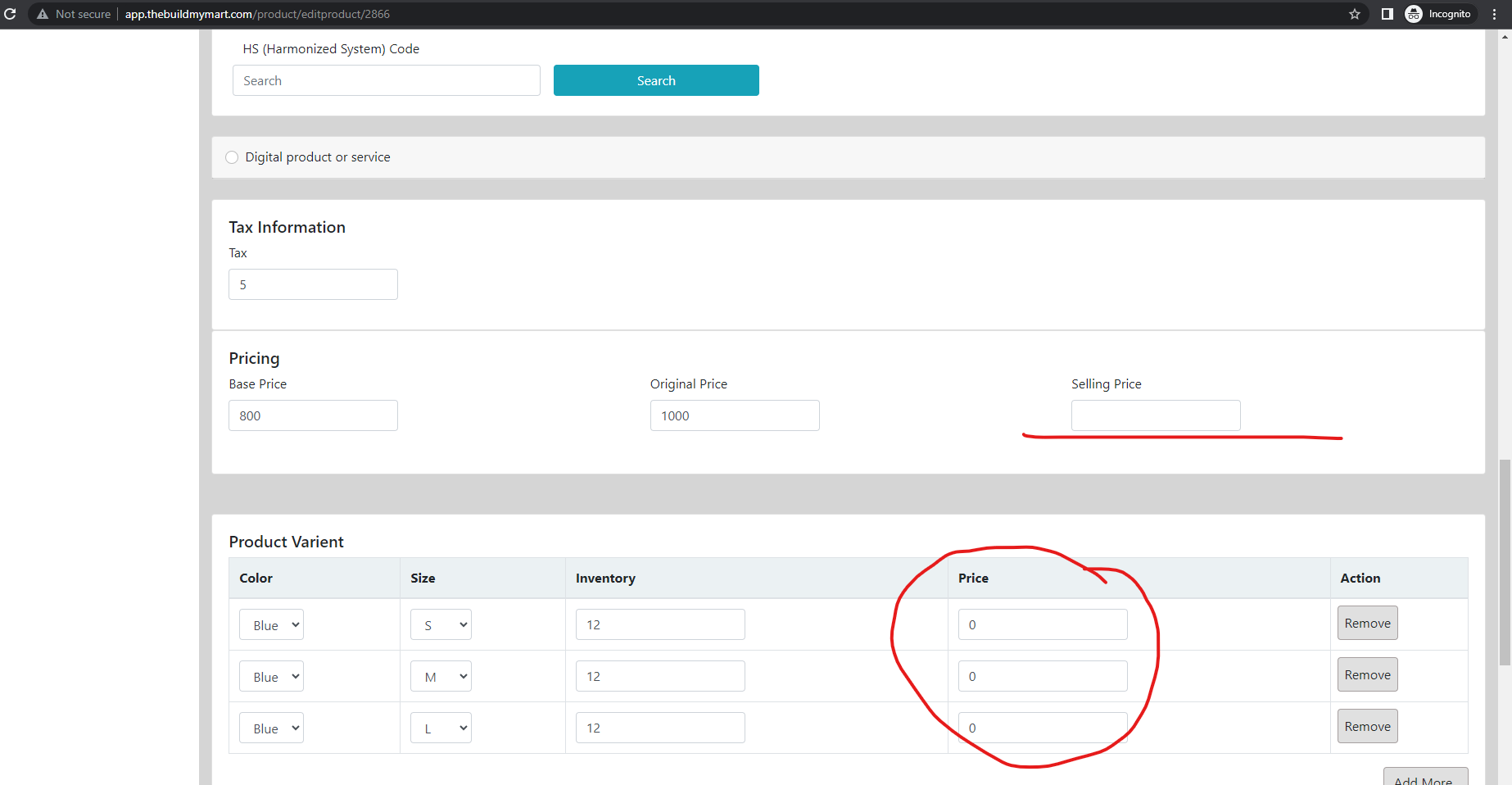Open the Size dropdown showing L
1512x785 pixels.
441,728
